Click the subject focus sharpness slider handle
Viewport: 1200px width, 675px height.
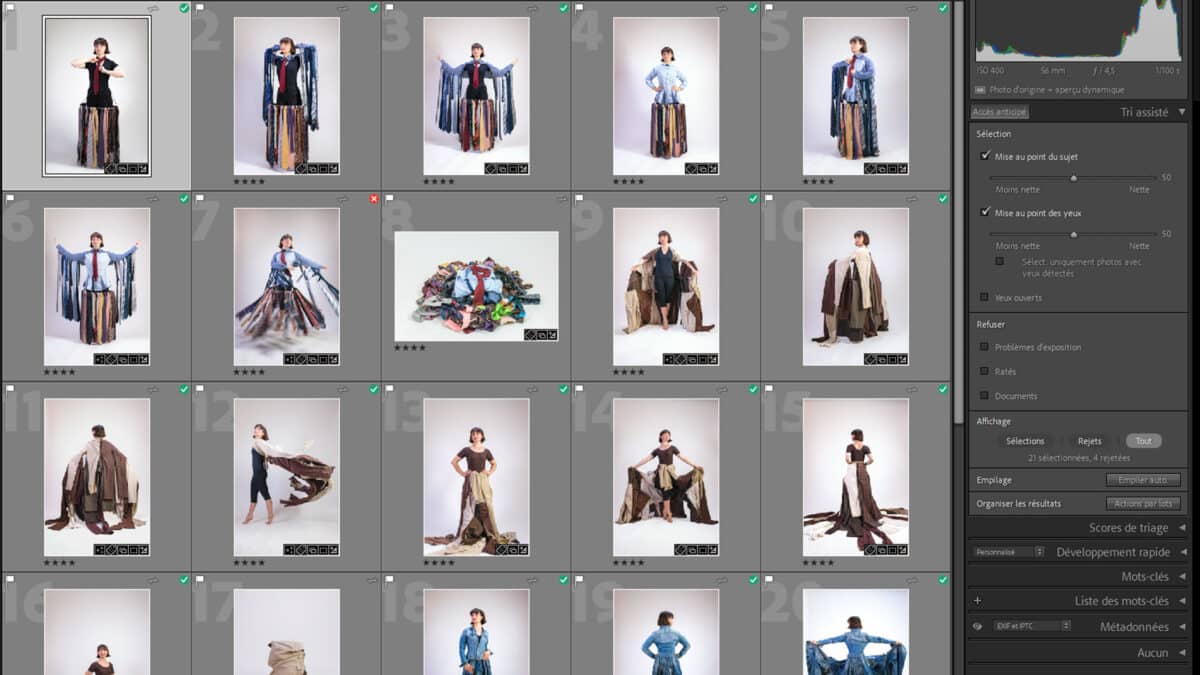(x=1074, y=178)
